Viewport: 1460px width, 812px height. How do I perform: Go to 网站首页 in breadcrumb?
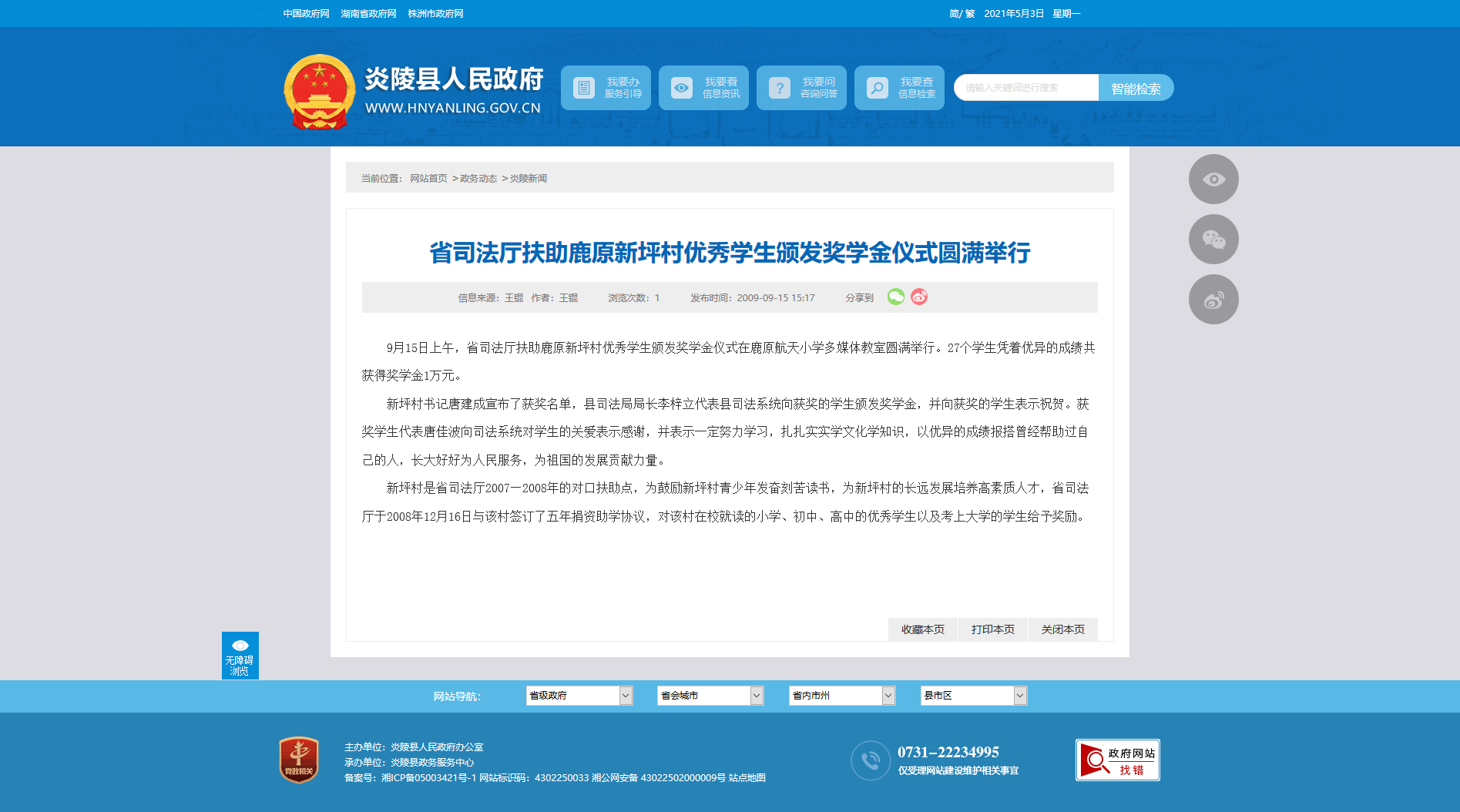click(428, 179)
